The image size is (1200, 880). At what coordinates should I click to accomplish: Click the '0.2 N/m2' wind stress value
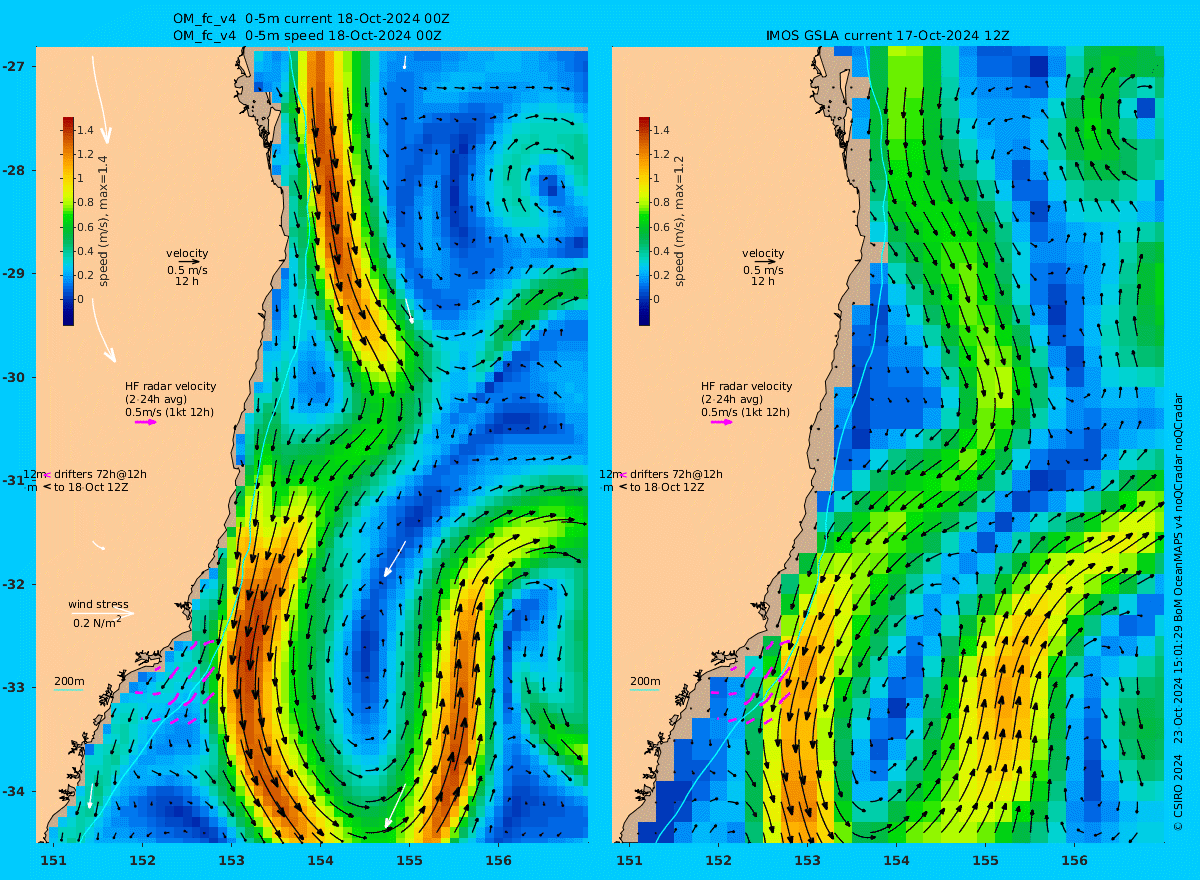coord(97,622)
